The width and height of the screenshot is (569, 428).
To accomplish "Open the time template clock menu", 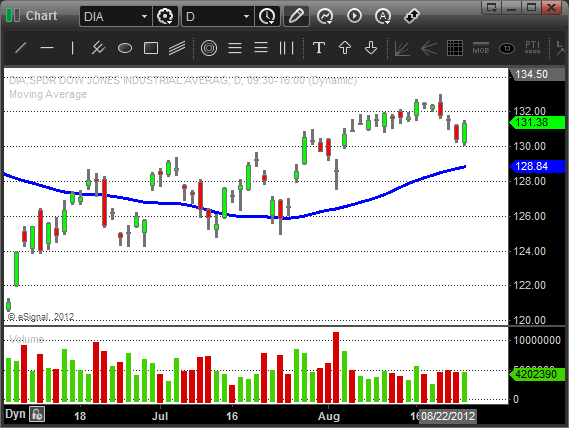I will pyautogui.click(x=267, y=16).
